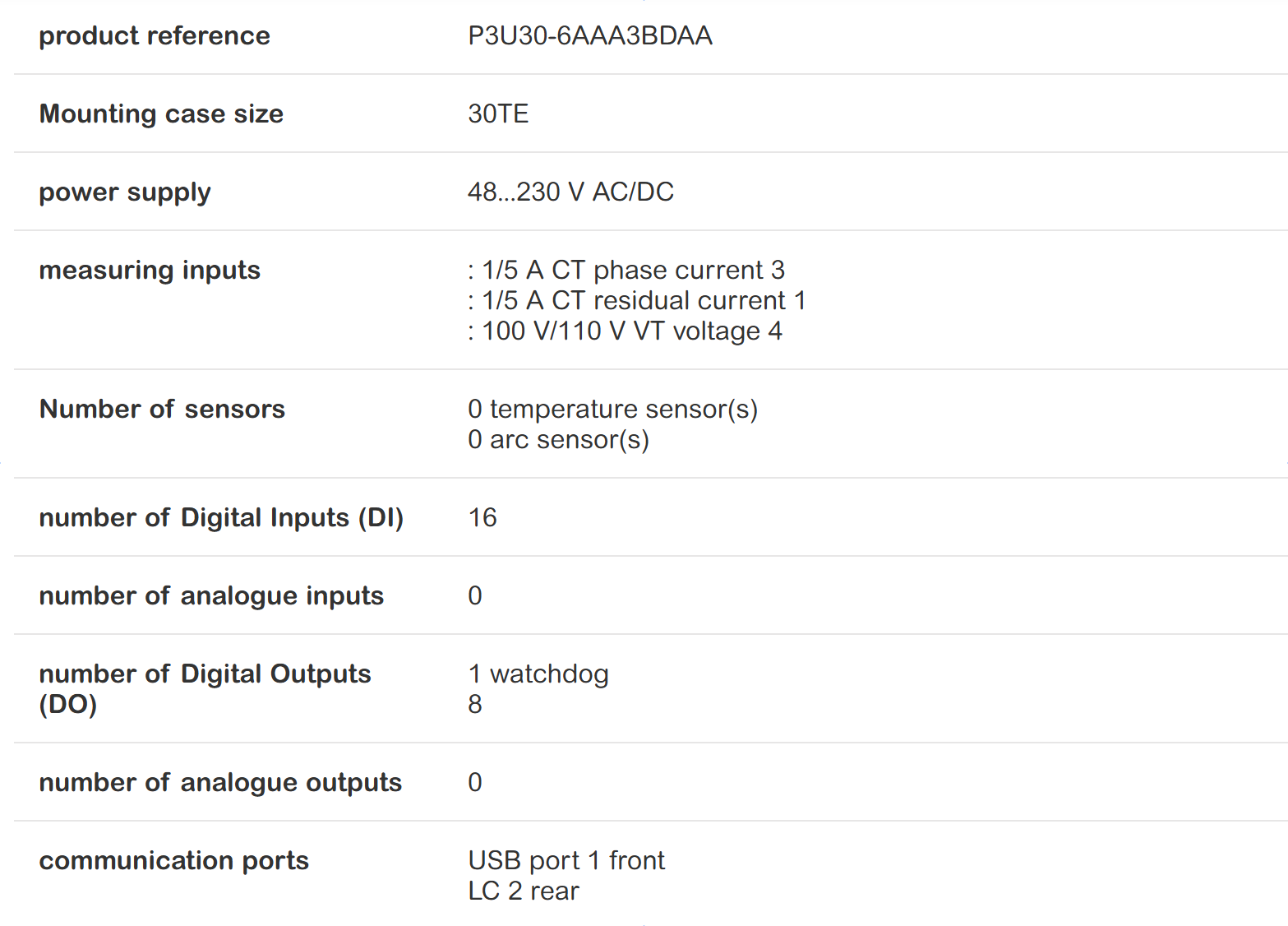Image resolution: width=1288 pixels, height=926 pixels.
Task: Click the "LC 2 rear" port text
Action: 524,891
